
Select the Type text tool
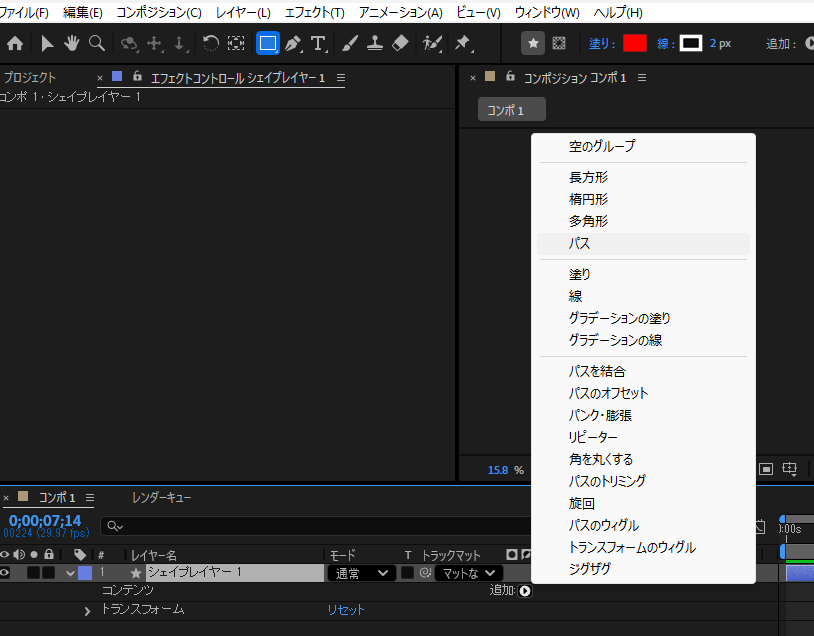point(318,44)
